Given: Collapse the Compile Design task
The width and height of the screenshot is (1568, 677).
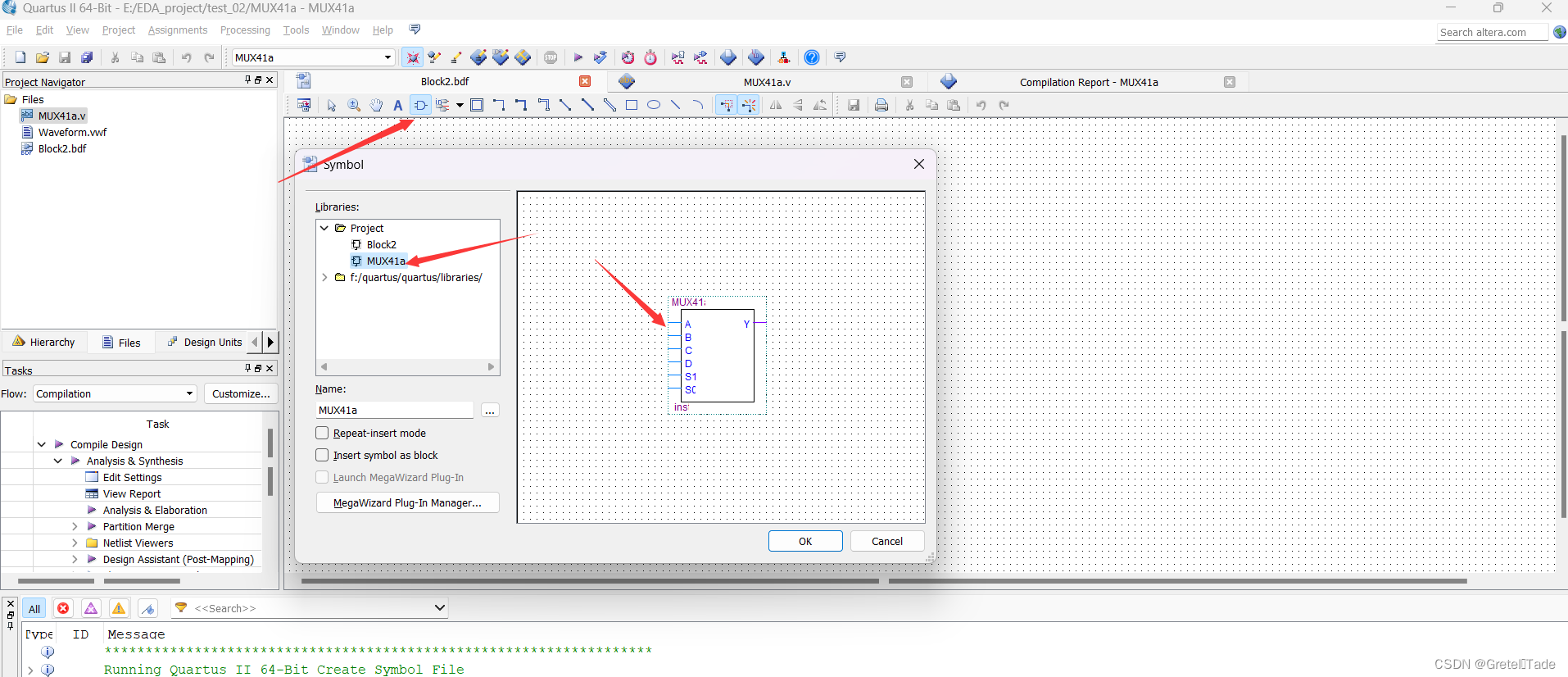Looking at the screenshot, I should (41, 444).
